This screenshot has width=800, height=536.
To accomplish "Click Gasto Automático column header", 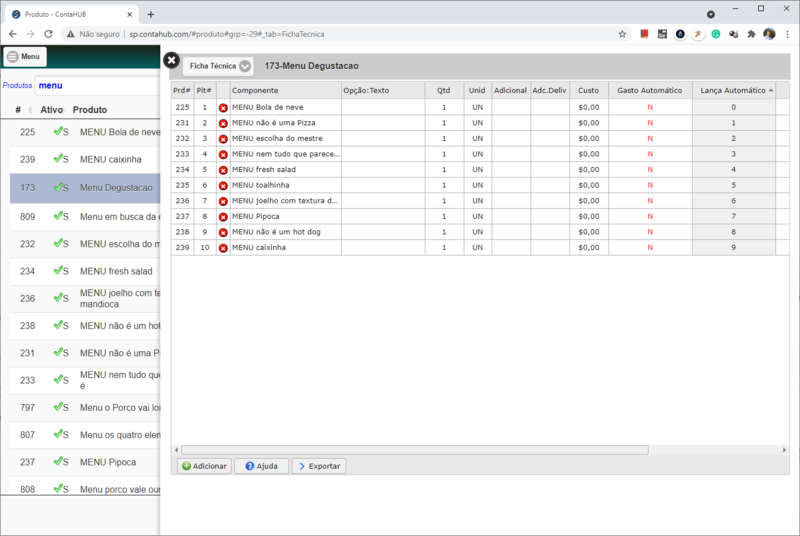I will 650,90.
